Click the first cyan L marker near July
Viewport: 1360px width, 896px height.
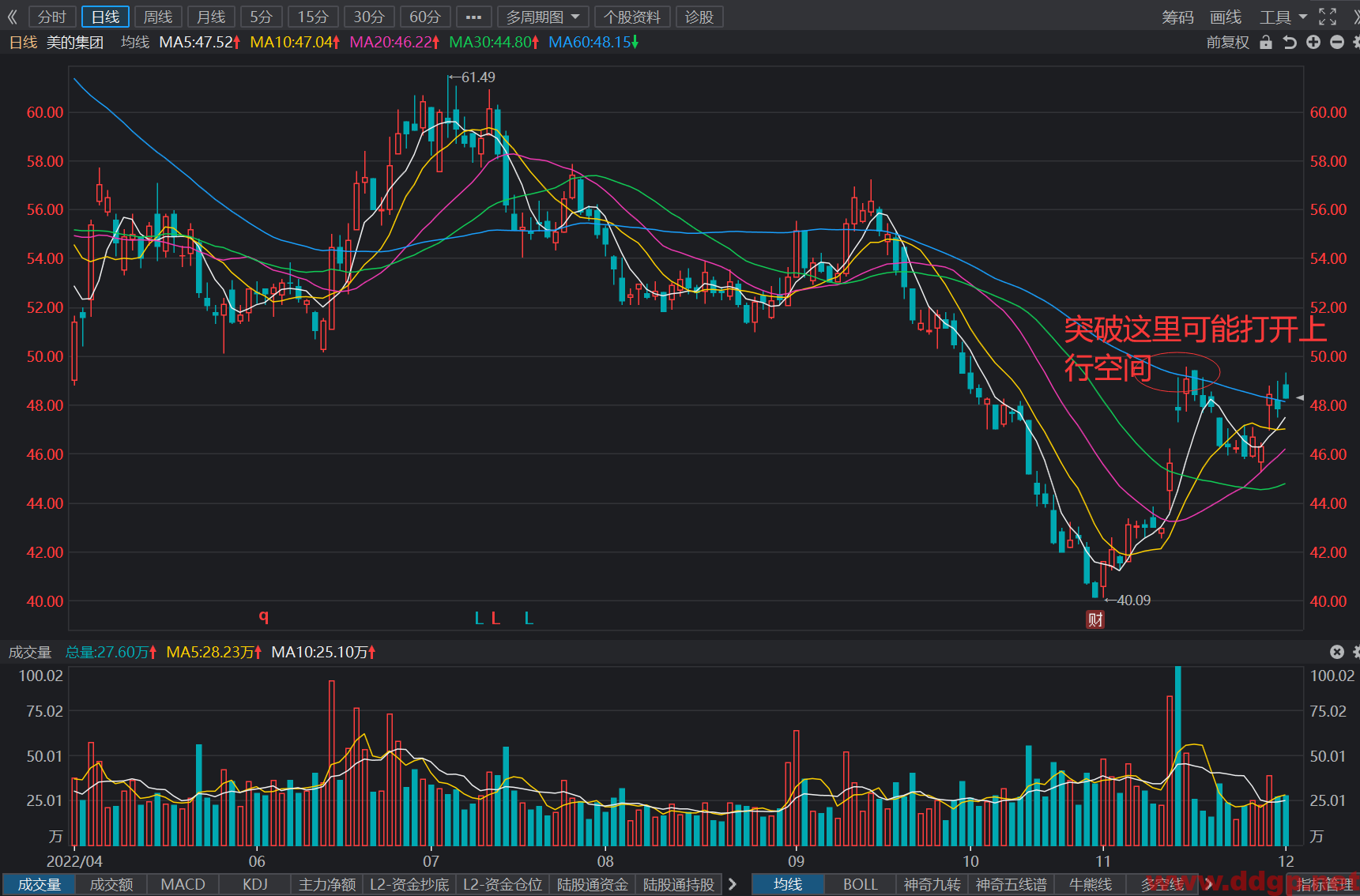point(479,618)
